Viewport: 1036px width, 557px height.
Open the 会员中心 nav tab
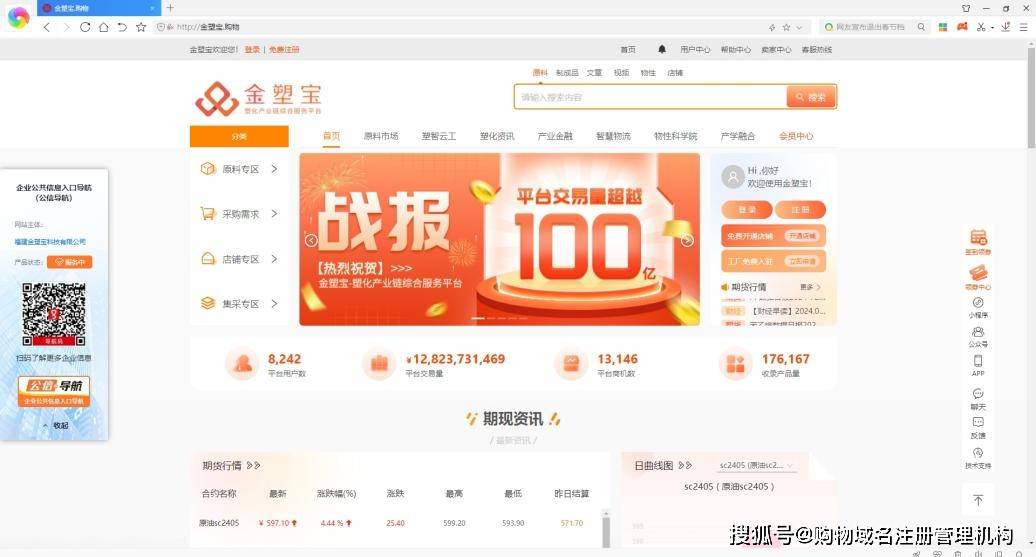pos(796,136)
